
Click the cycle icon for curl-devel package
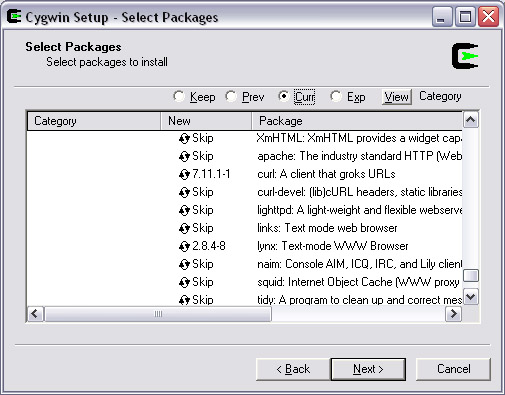pyautogui.click(x=184, y=192)
